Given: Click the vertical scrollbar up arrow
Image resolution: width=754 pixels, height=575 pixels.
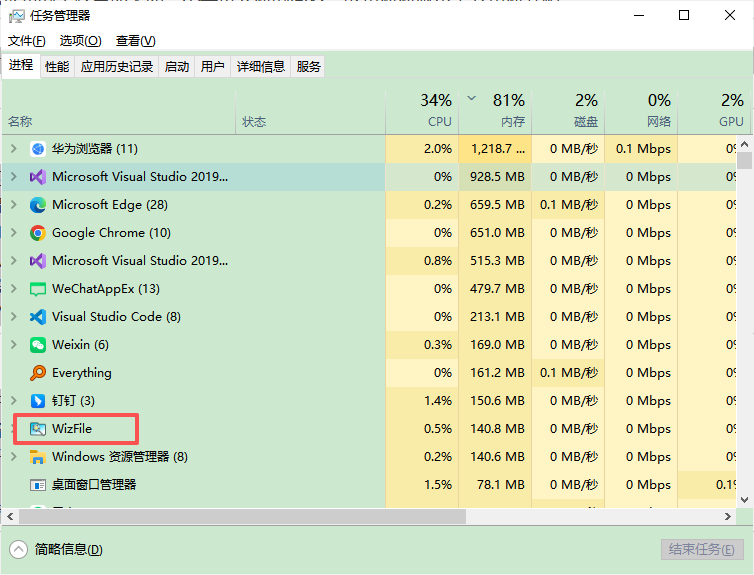Looking at the screenshot, I should [744, 144].
